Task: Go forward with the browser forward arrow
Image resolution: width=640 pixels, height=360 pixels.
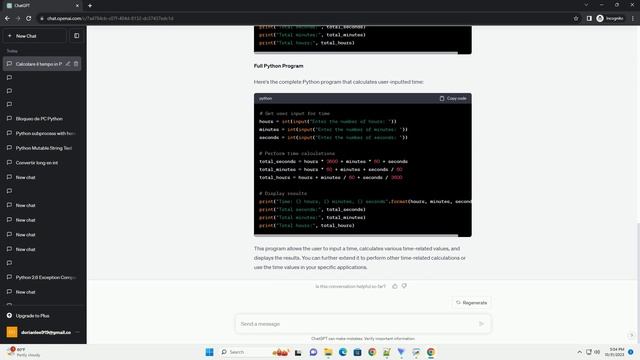Action: [x=18, y=18]
